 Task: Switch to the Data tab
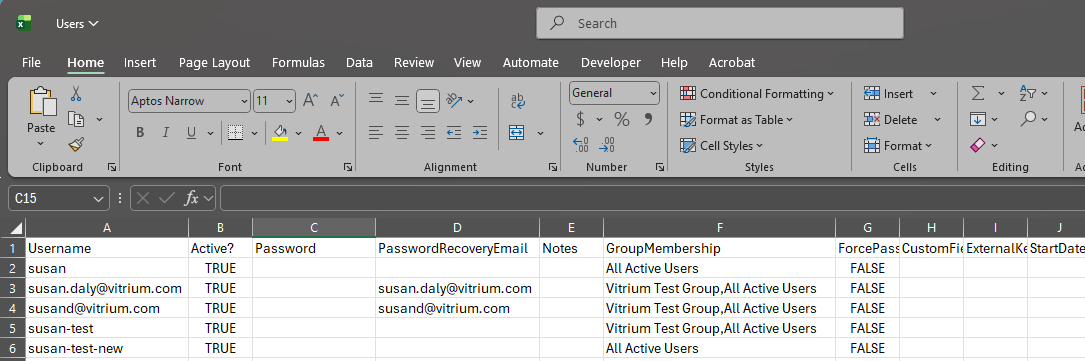(x=359, y=62)
